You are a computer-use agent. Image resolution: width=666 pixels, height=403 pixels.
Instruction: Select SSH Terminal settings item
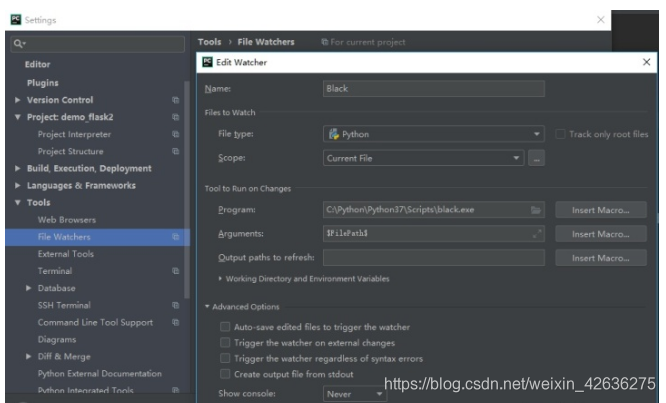64,305
